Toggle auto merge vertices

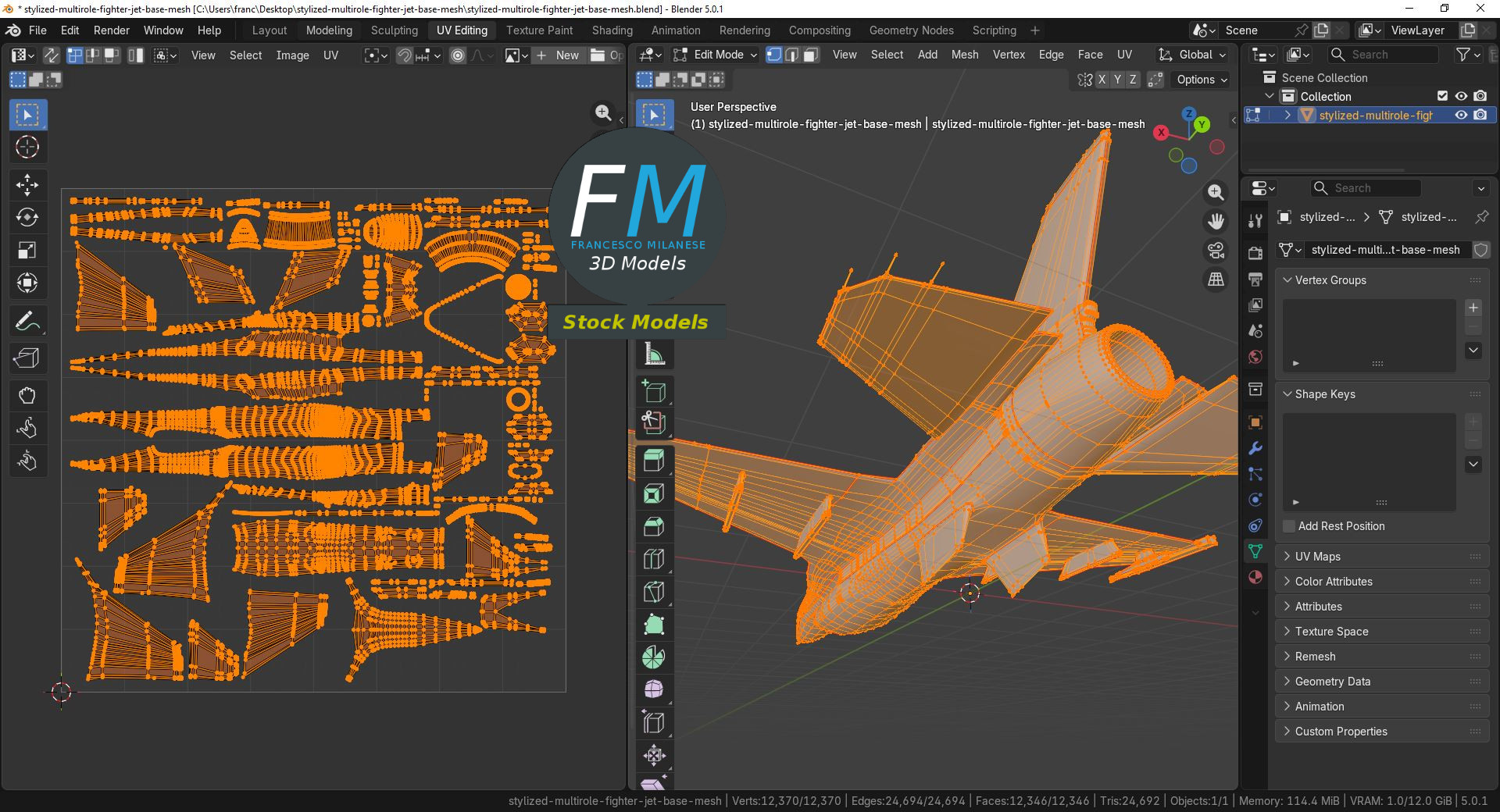[1156, 80]
